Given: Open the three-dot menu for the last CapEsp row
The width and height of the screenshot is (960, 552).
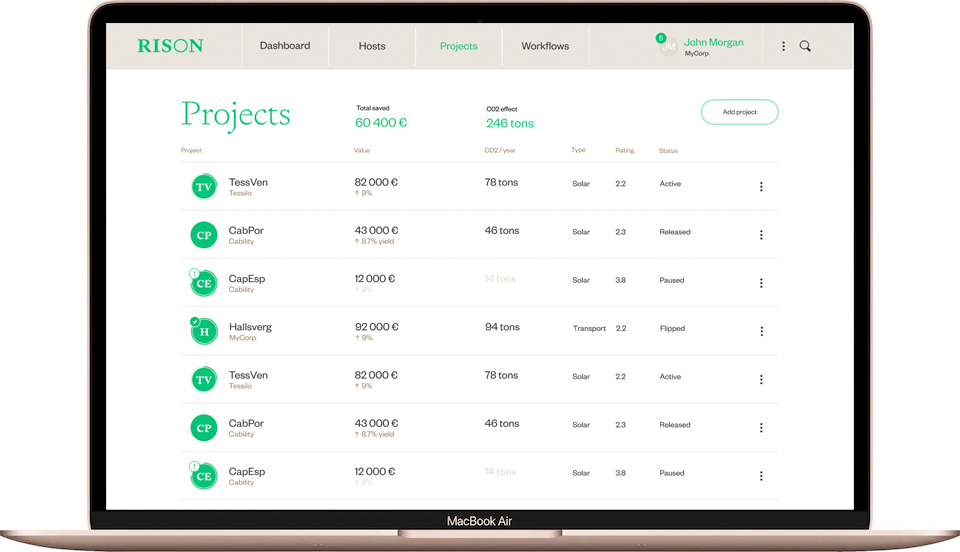Looking at the screenshot, I should point(761,476).
